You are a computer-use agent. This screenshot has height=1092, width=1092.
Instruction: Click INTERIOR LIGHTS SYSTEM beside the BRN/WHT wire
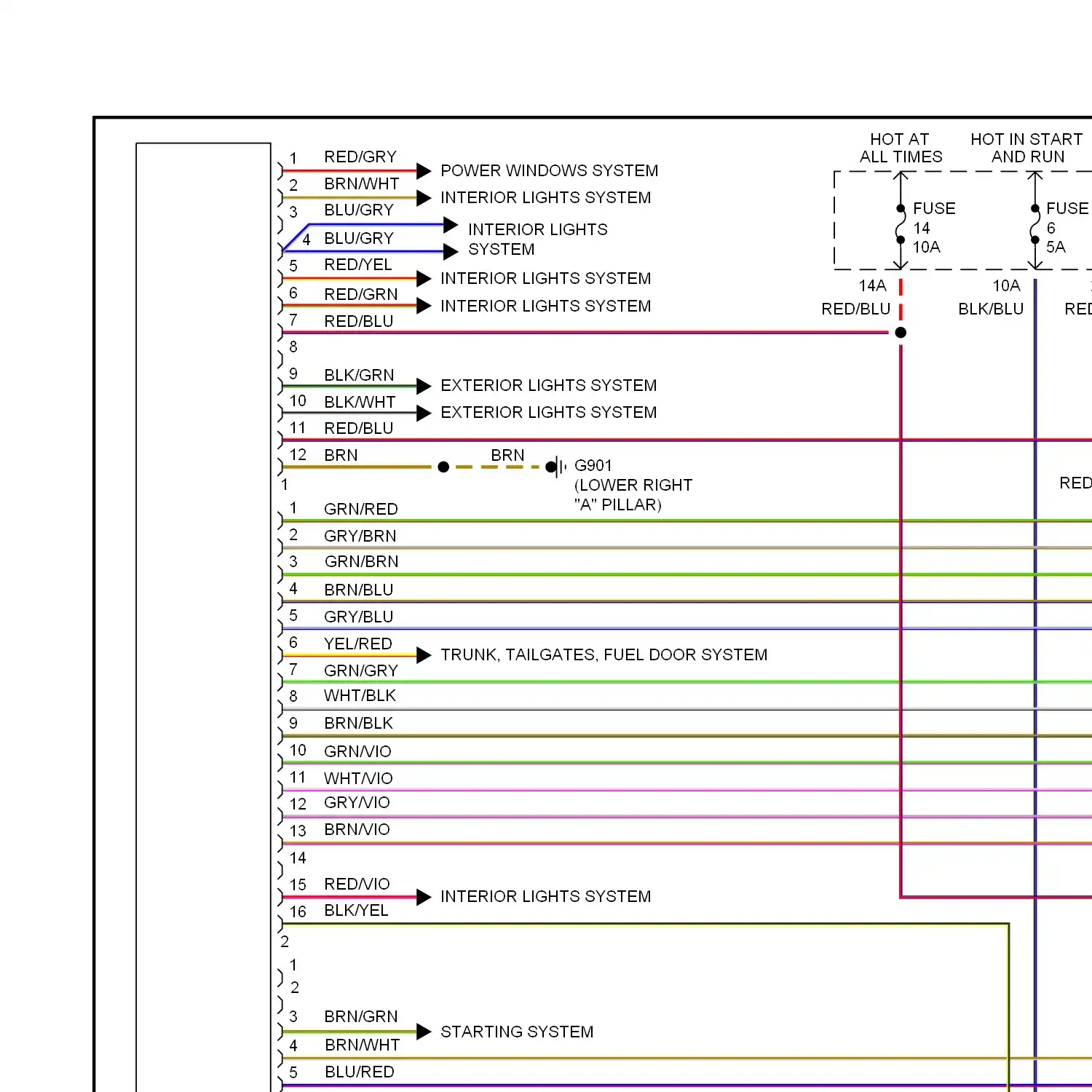(545, 197)
